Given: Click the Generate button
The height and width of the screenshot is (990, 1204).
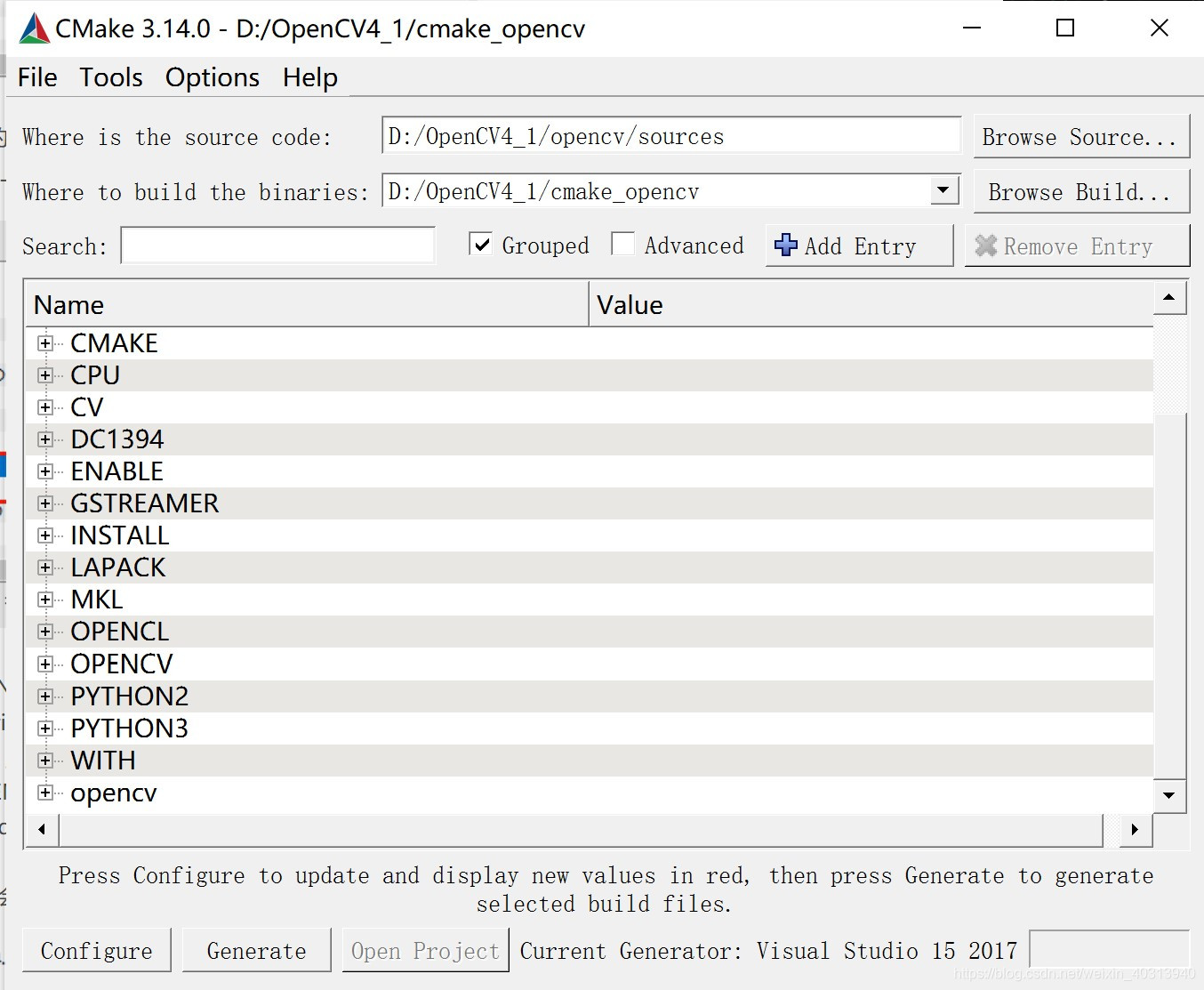Looking at the screenshot, I should click(256, 951).
